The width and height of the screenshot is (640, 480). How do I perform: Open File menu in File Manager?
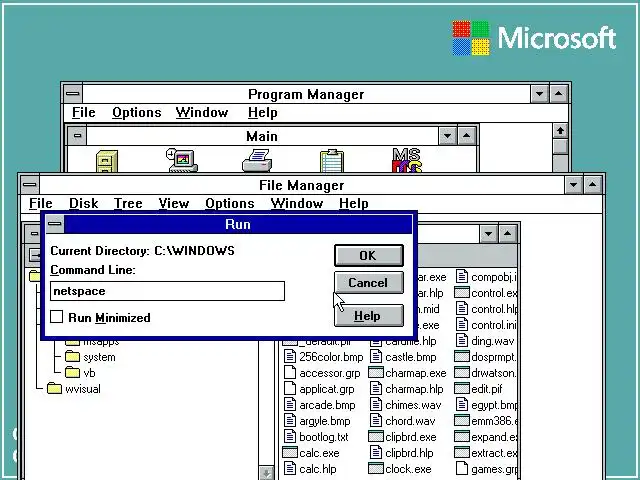coord(41,203)
